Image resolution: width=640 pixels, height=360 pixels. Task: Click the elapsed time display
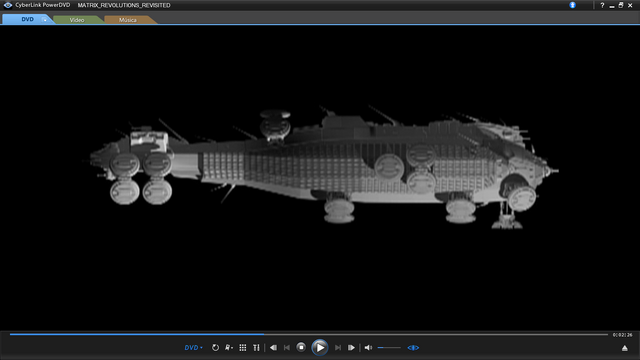point(622,335)
